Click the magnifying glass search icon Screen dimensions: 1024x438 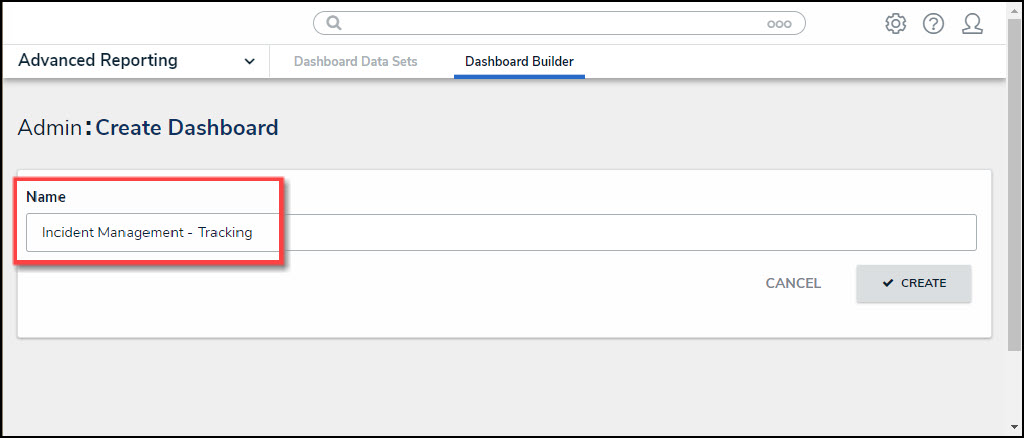click(x=334, y=23)
